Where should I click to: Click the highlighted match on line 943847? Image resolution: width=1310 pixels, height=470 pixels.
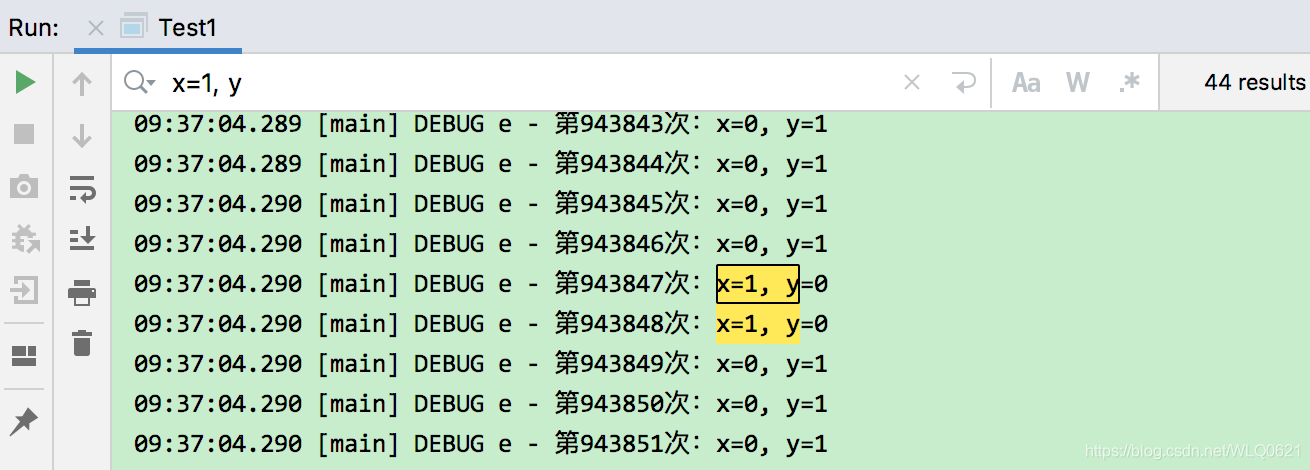coord(757,284)
